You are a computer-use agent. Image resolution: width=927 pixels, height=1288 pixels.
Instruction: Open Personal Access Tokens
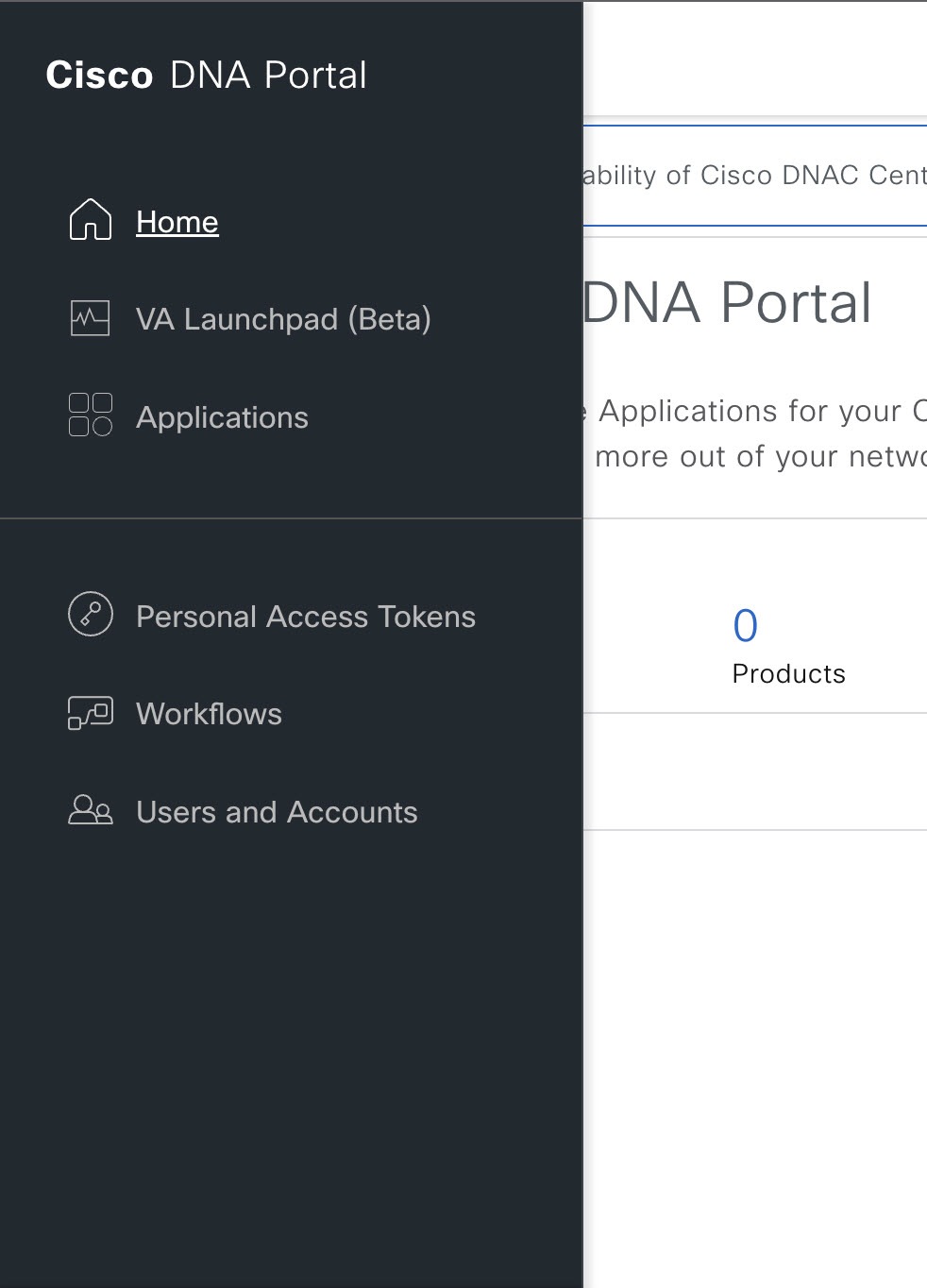(306, 617)
